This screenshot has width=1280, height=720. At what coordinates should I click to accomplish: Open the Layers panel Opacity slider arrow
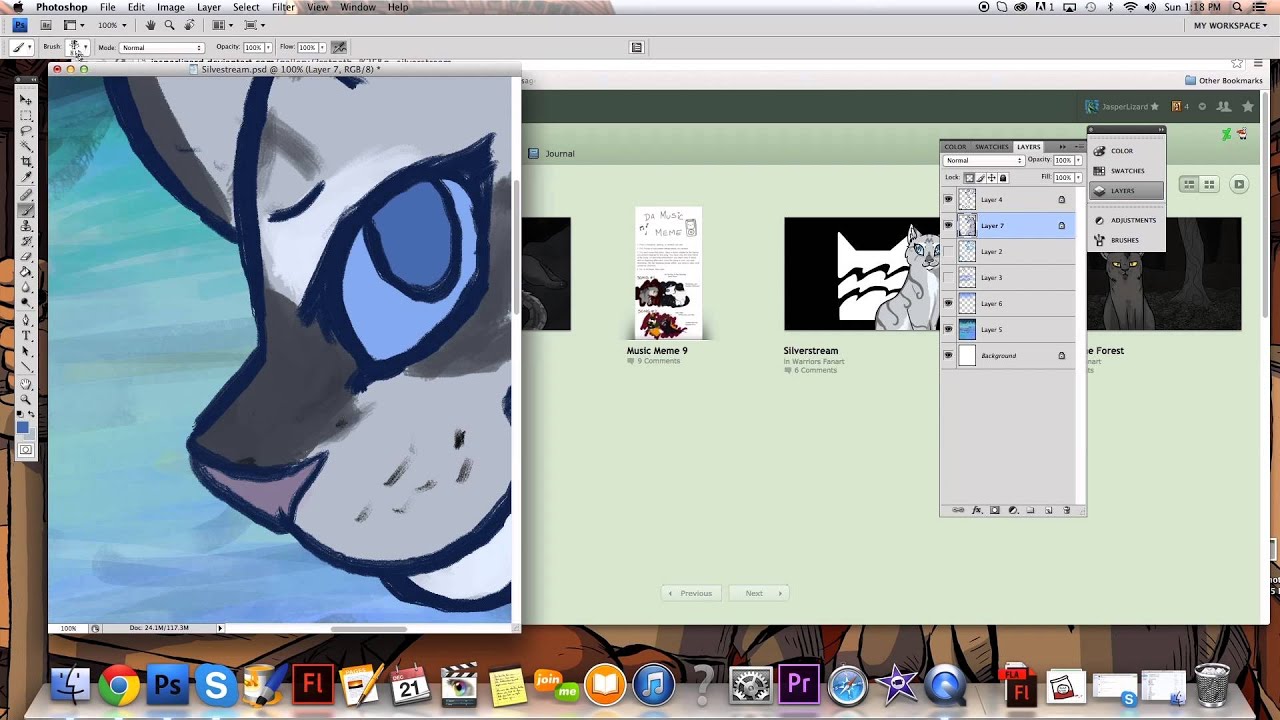1078,160
